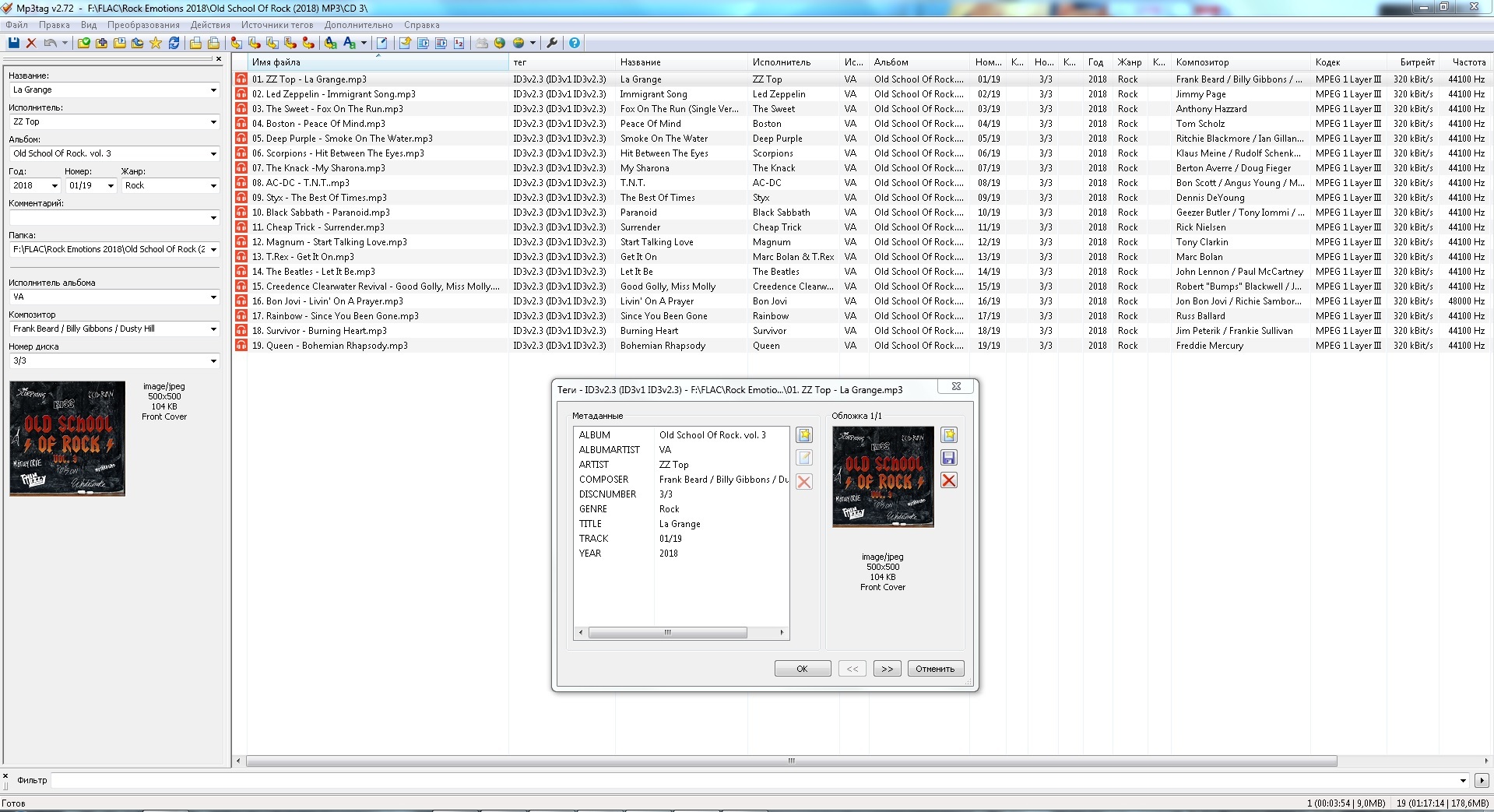Click the yellow star favorites icon
This screenshot has width=1494, height=812.
pos(156,43)
